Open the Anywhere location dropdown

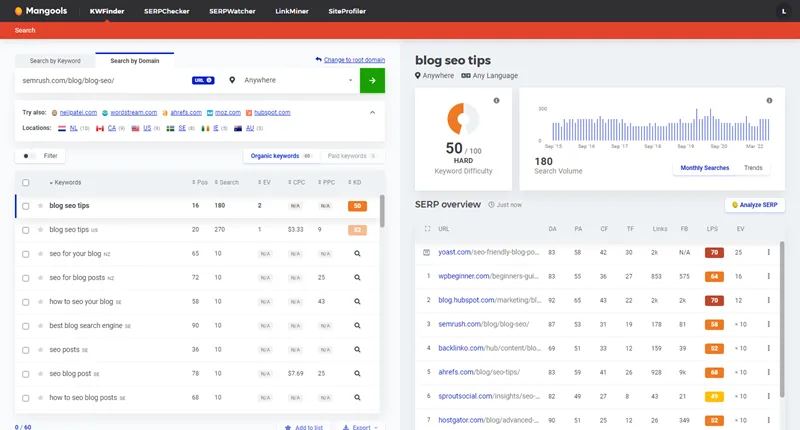tap(290, 80)
